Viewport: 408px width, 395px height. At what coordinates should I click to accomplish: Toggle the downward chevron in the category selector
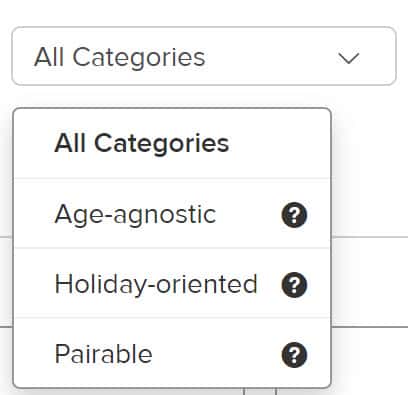tap(349, 58)
